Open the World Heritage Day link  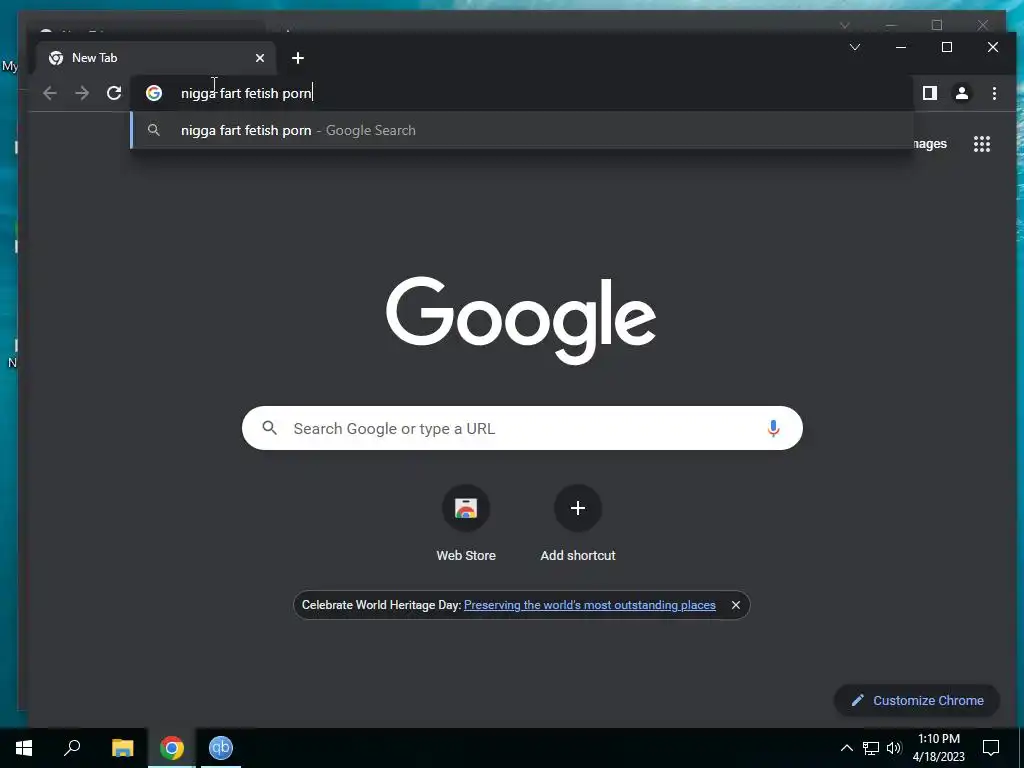click(x=590, y=605)
